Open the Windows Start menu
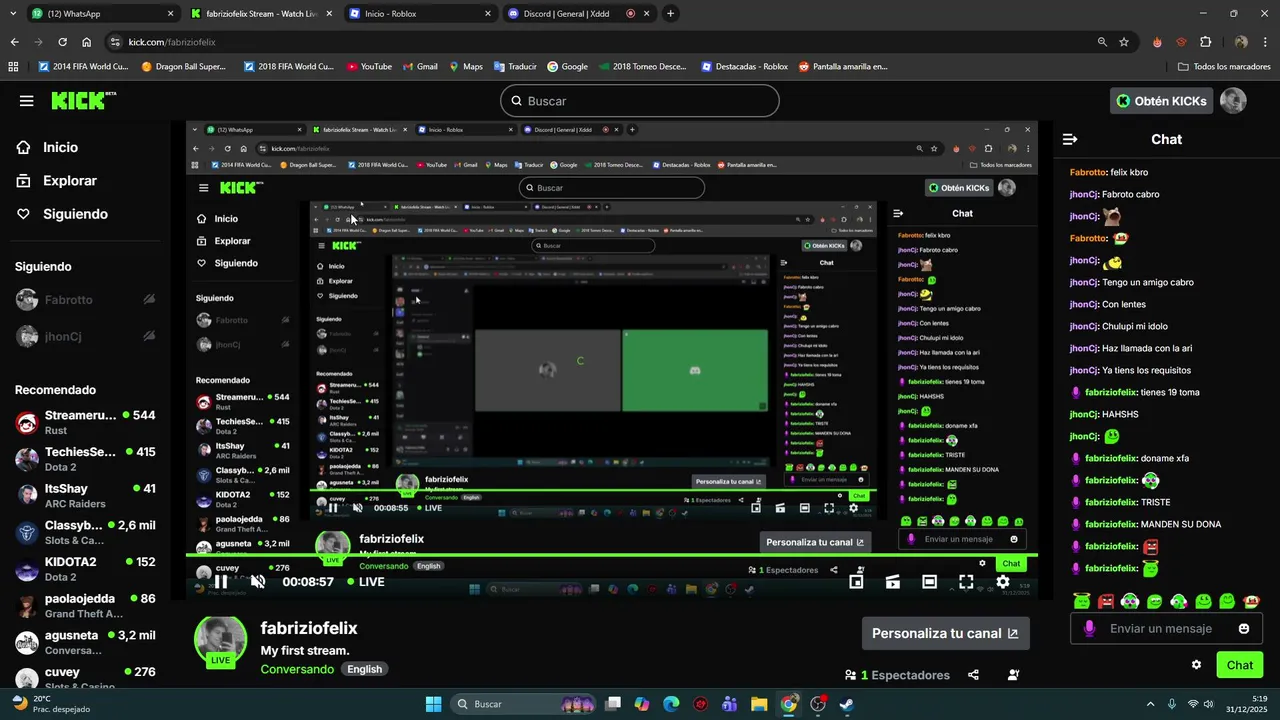The height and width of the screenshot is (720, 1280). point(433,704)
